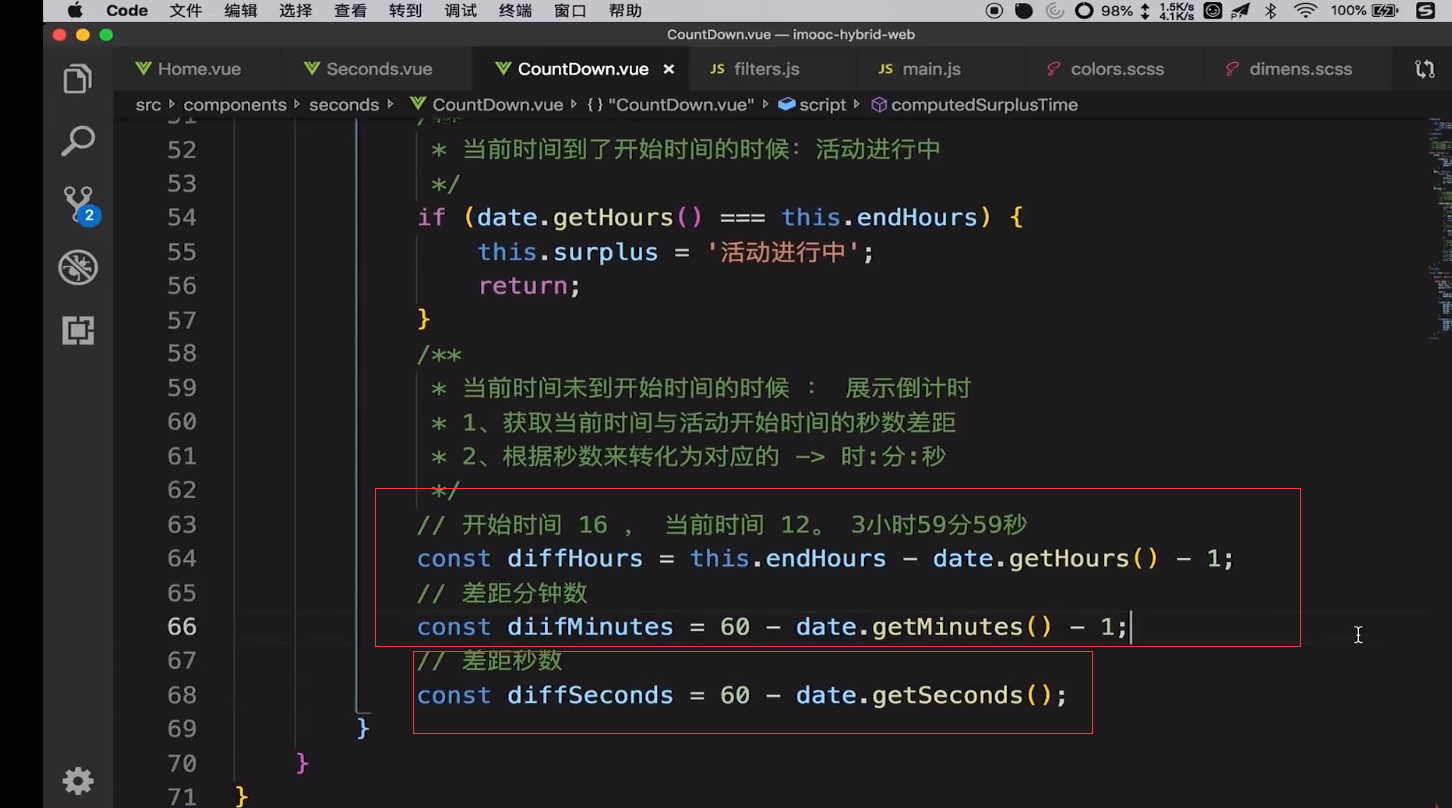Image resolution: width=1452 pixels, height=808 pixels.
Task: Open the 转到 menu
Action: pos(405,11)
